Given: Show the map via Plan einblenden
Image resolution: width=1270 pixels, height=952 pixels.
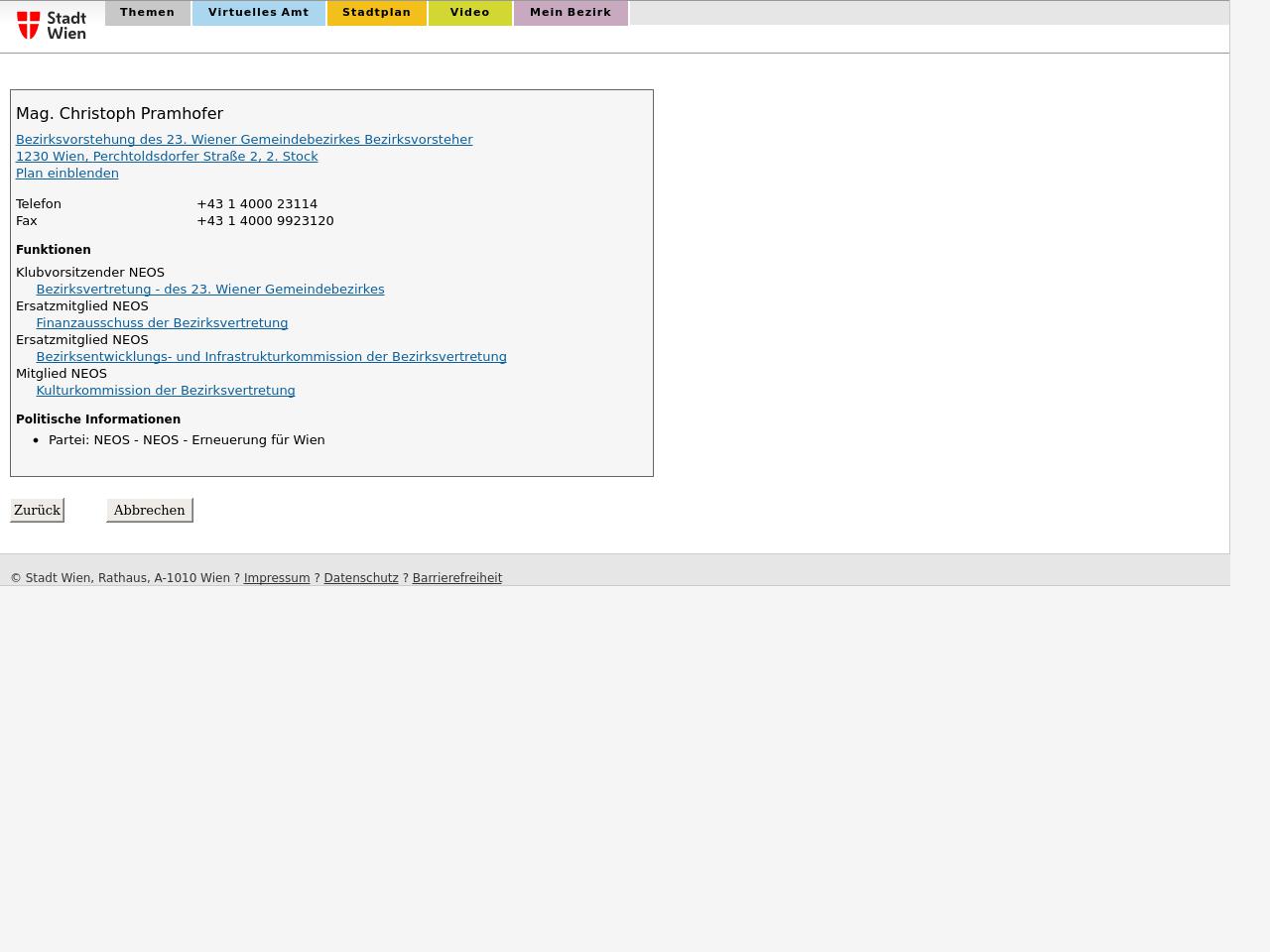Looking at the screenshot, I should tap(67, 174).
